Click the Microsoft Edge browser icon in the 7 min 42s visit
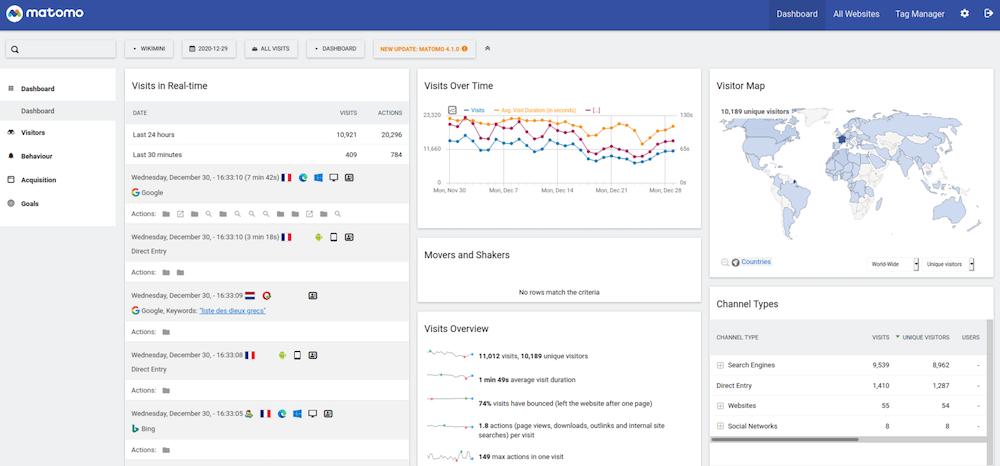The height and width of the screenshot is (466, 1000). [x=303, y=178]
